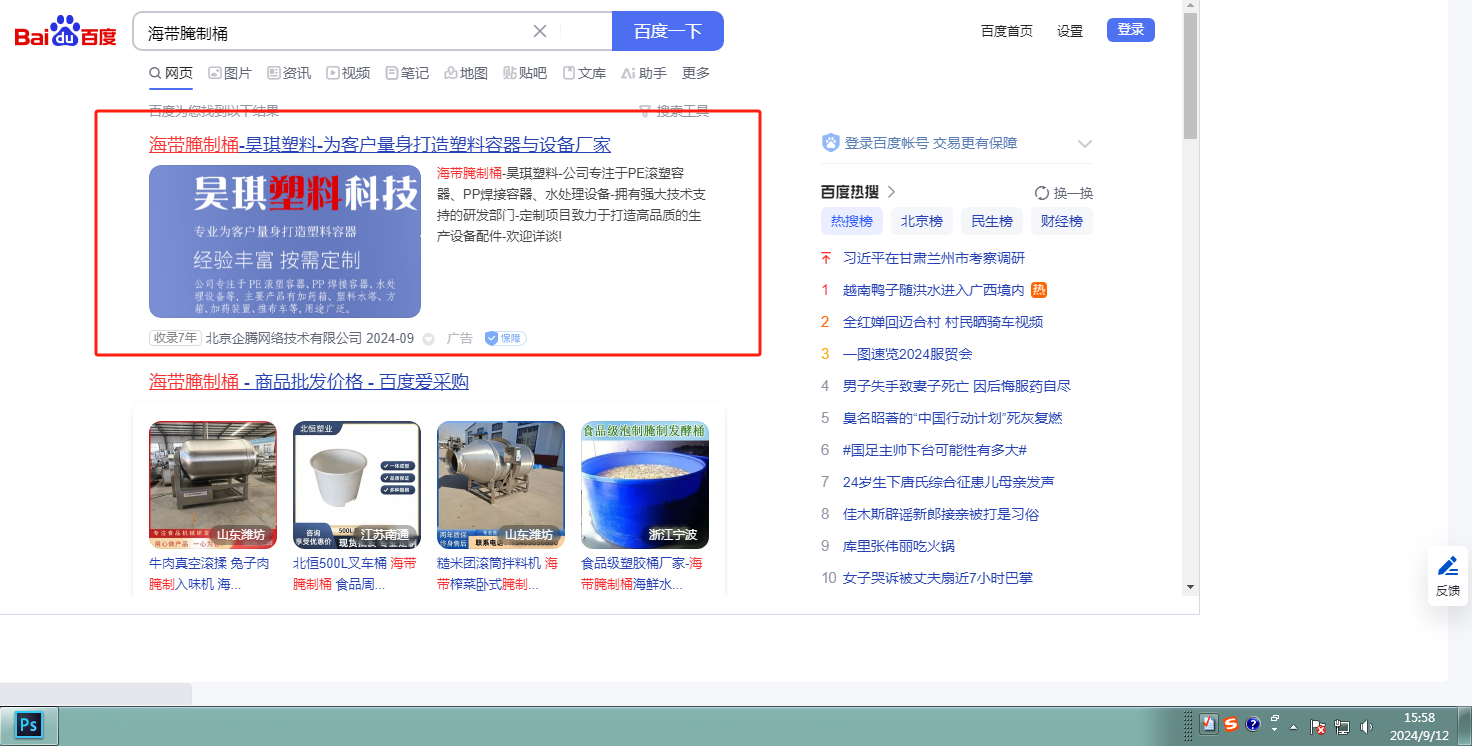
Task: Open 搜索工具 search tools filter
Action: tap(674, 111)
